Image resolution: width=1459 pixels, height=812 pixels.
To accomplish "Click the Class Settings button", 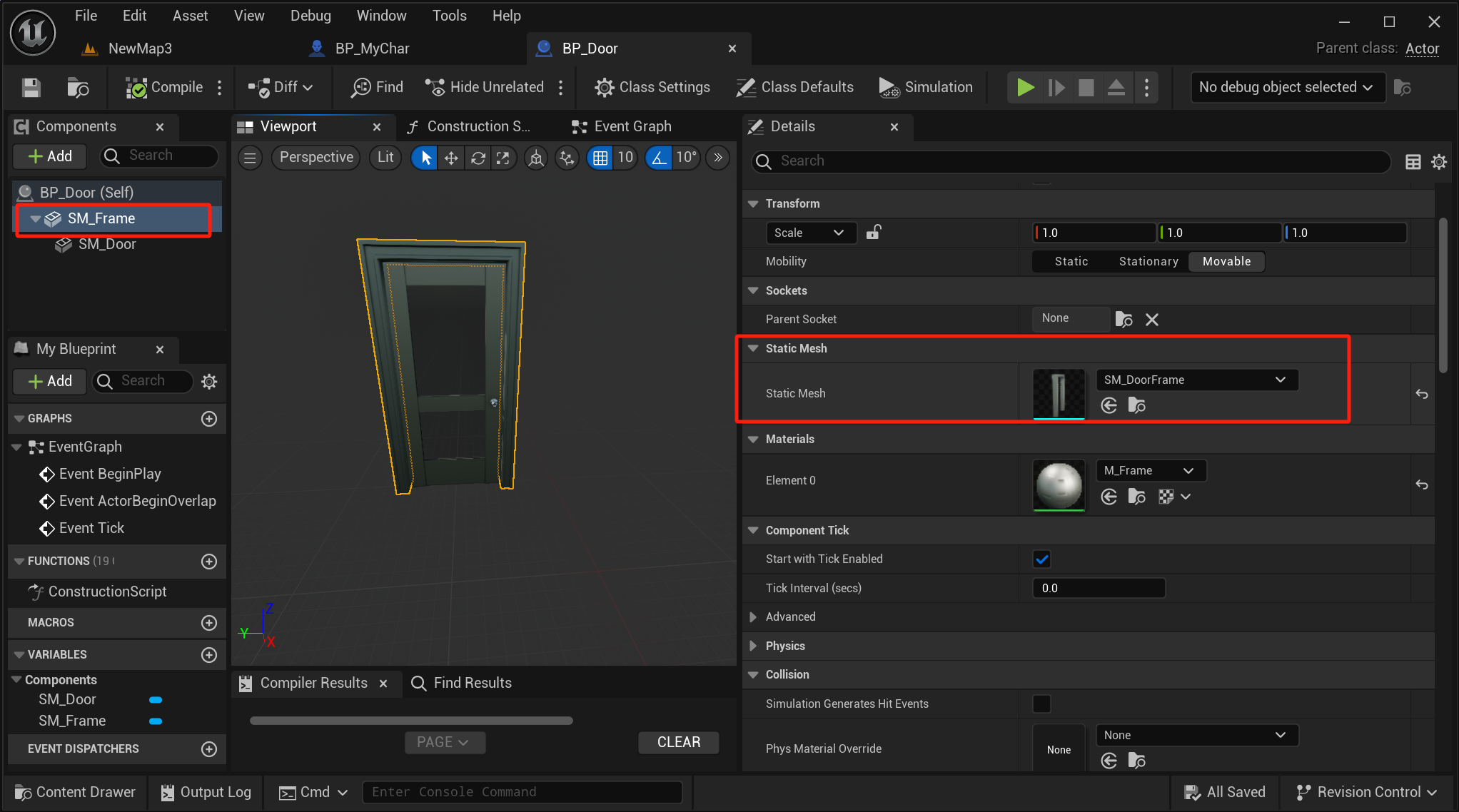I will point(652,87).
